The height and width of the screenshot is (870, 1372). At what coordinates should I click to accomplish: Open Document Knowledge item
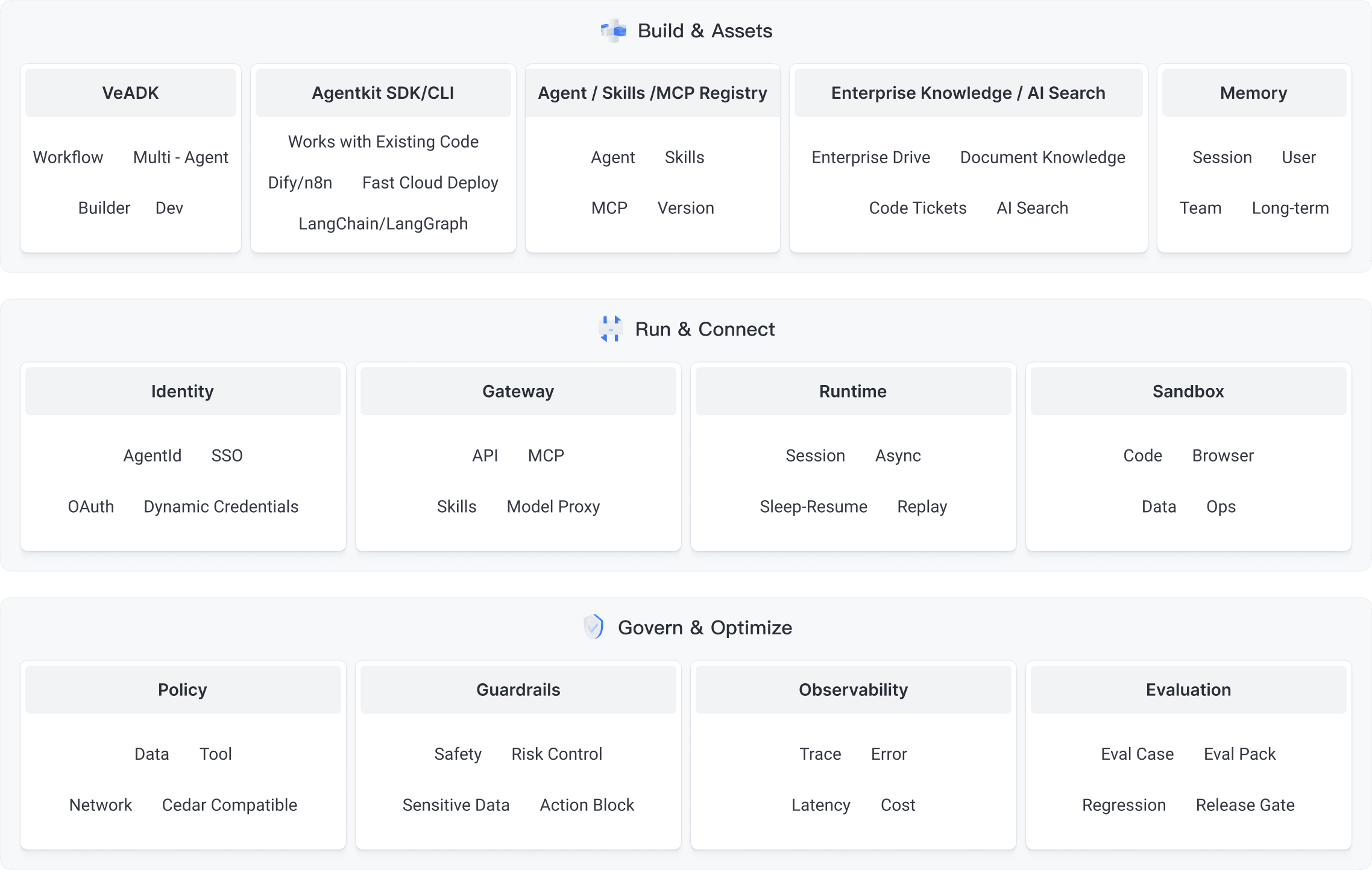[x=1043, y=157]
